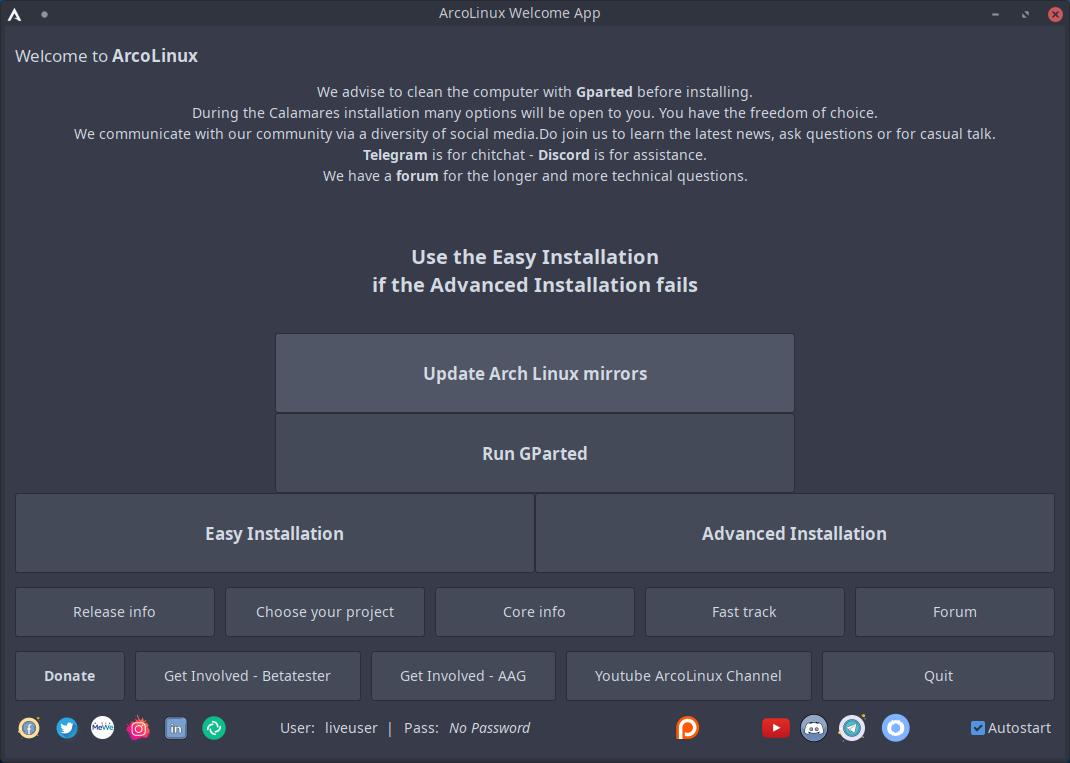Run GParted before installing

click(x=534, y=453)
